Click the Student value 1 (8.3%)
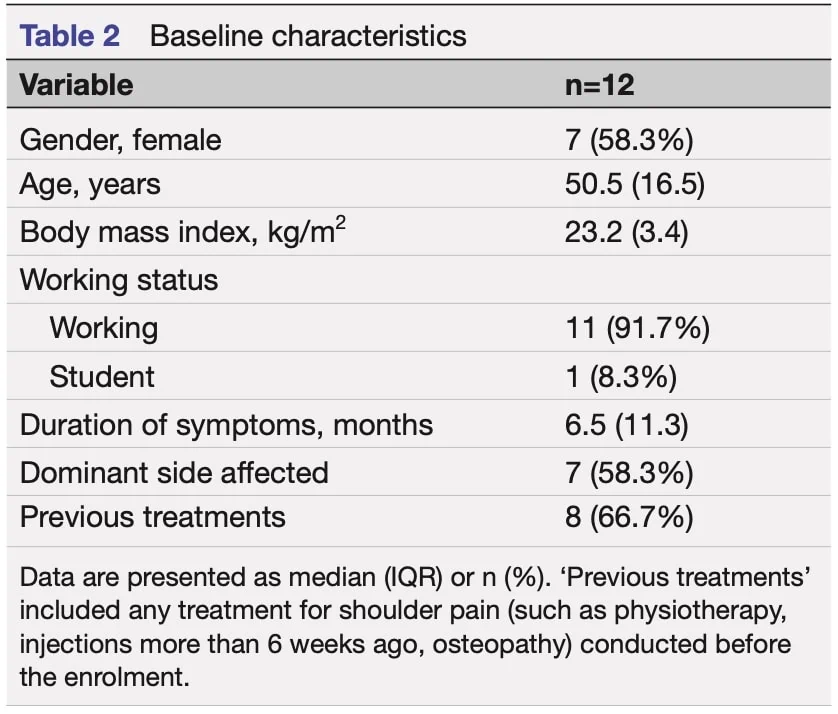This screenshot has width=838, height=714. (x=621, y=376)
